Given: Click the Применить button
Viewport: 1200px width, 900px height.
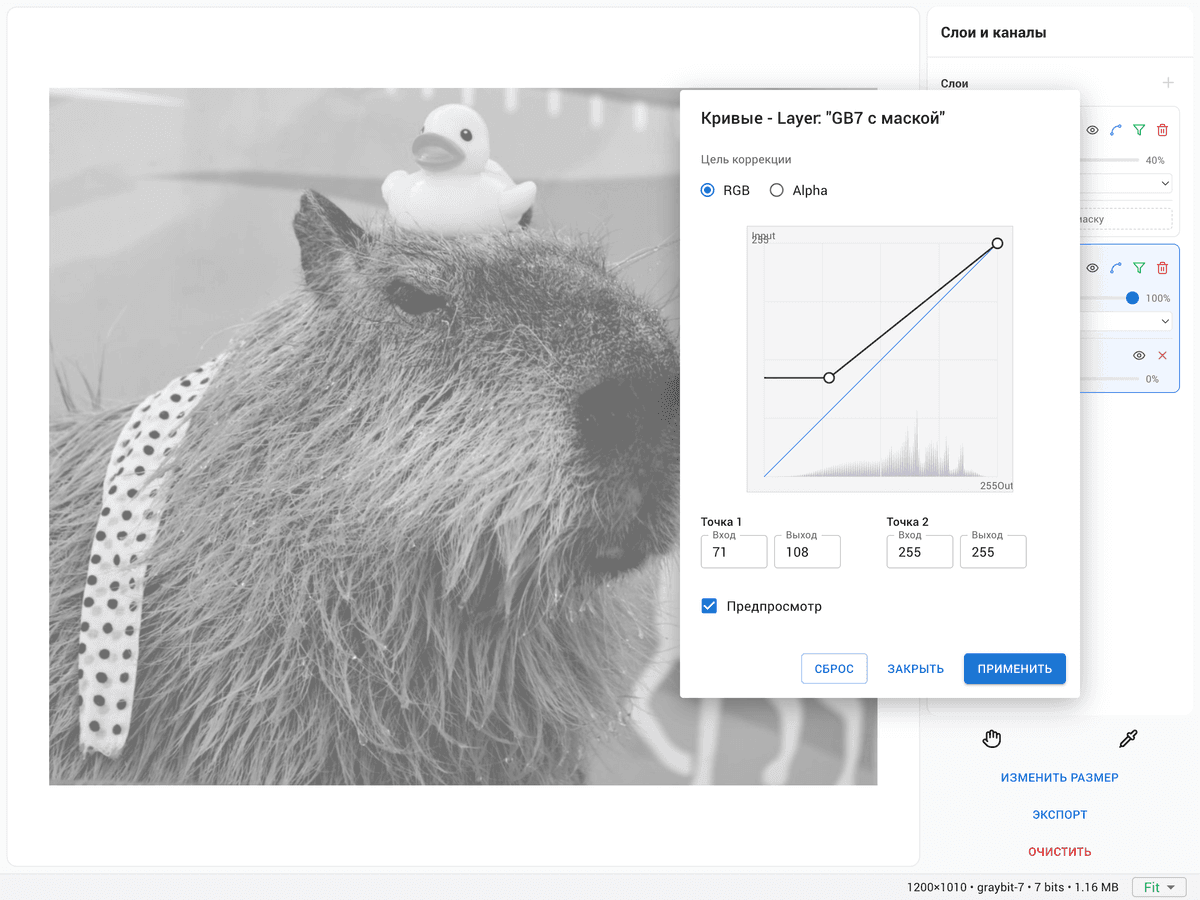Looking at the screenshot, I should [x=1014, y=669].
